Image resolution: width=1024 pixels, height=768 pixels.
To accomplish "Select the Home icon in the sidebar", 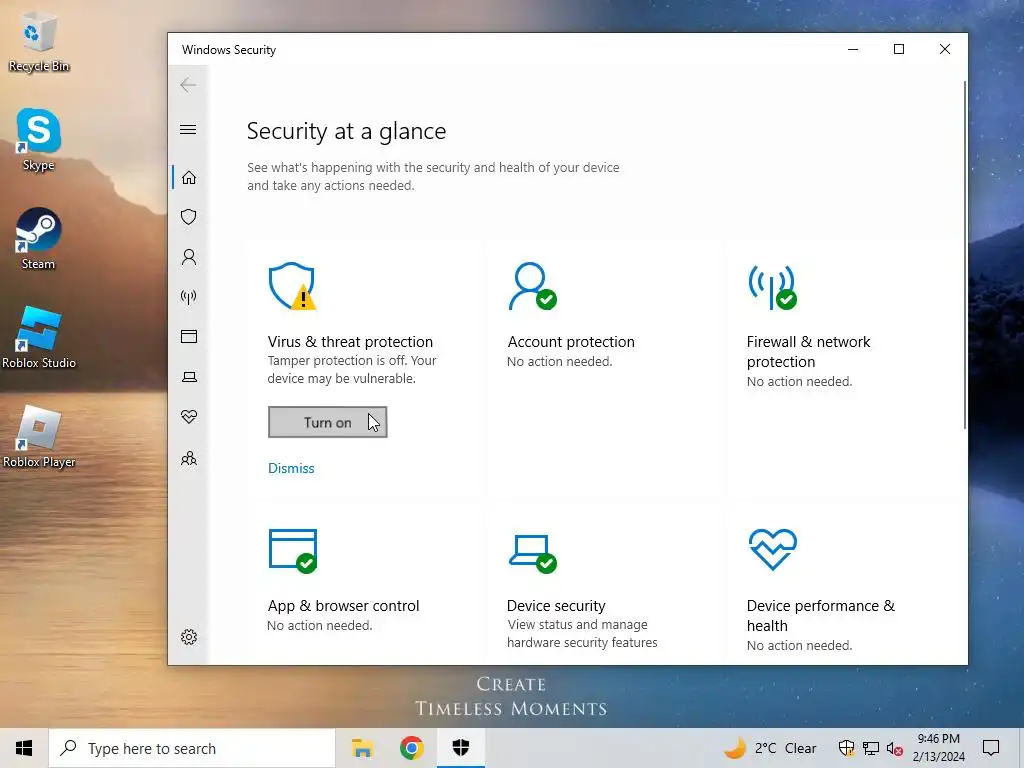I will pos(189,178).
